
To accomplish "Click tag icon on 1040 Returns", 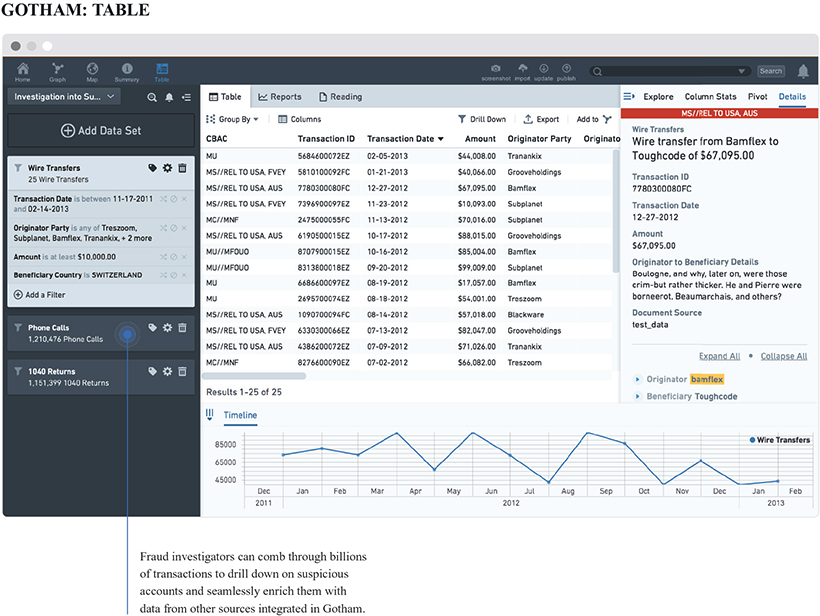I will tap(152, 371).
